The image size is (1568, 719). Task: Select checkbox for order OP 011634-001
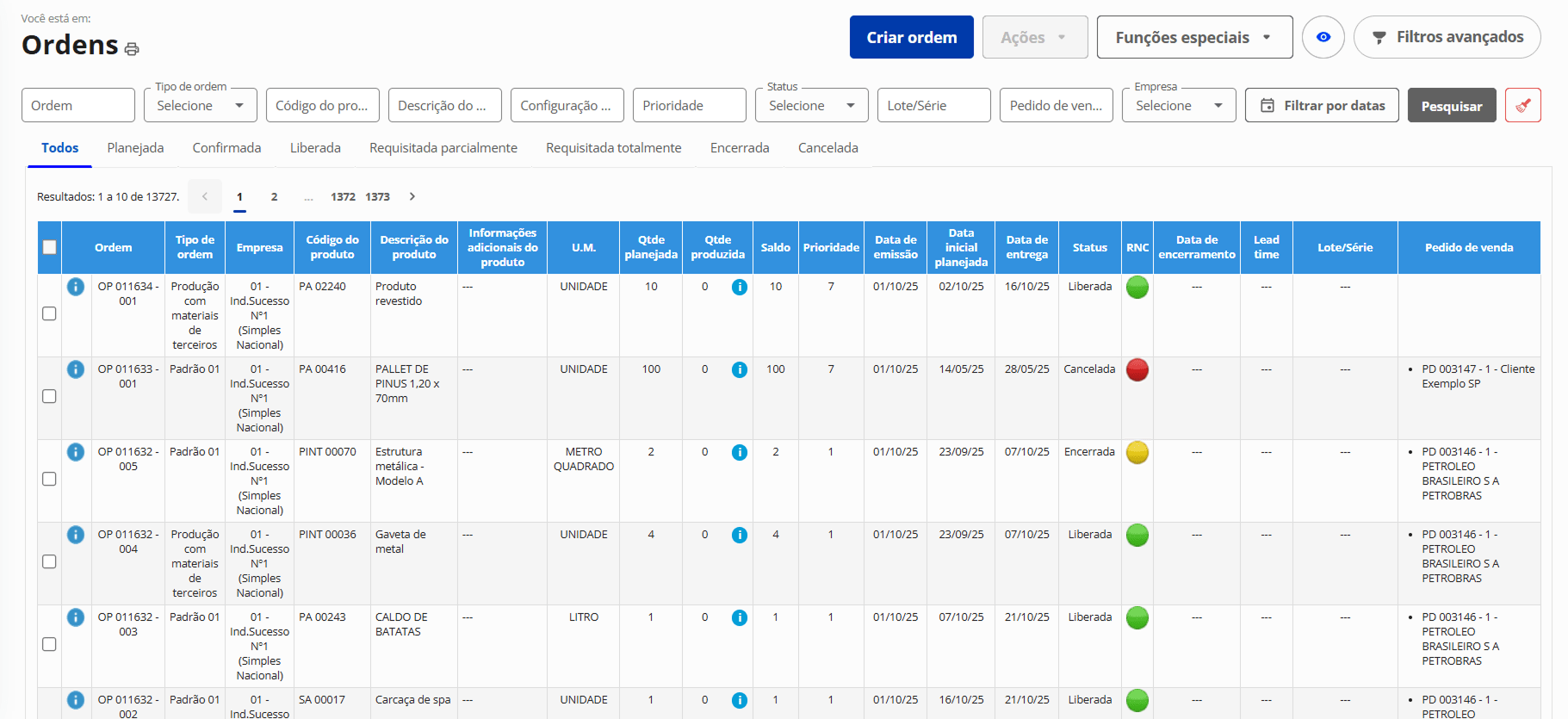point(50,313)
